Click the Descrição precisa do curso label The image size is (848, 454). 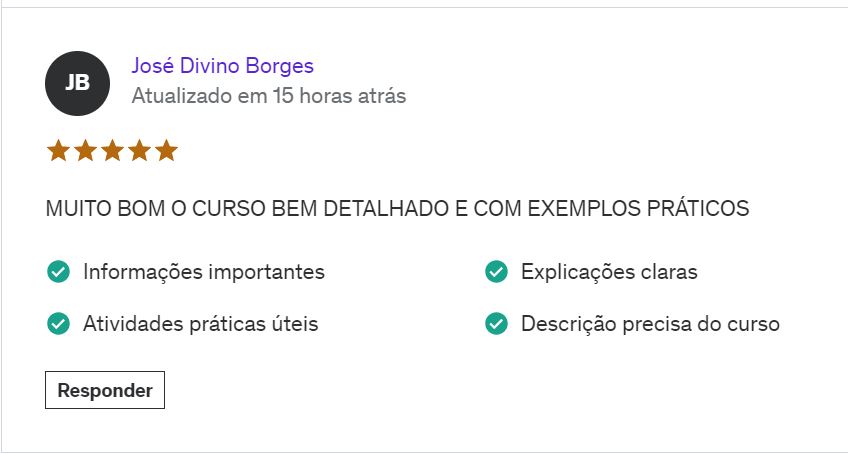tap(651, 324)
